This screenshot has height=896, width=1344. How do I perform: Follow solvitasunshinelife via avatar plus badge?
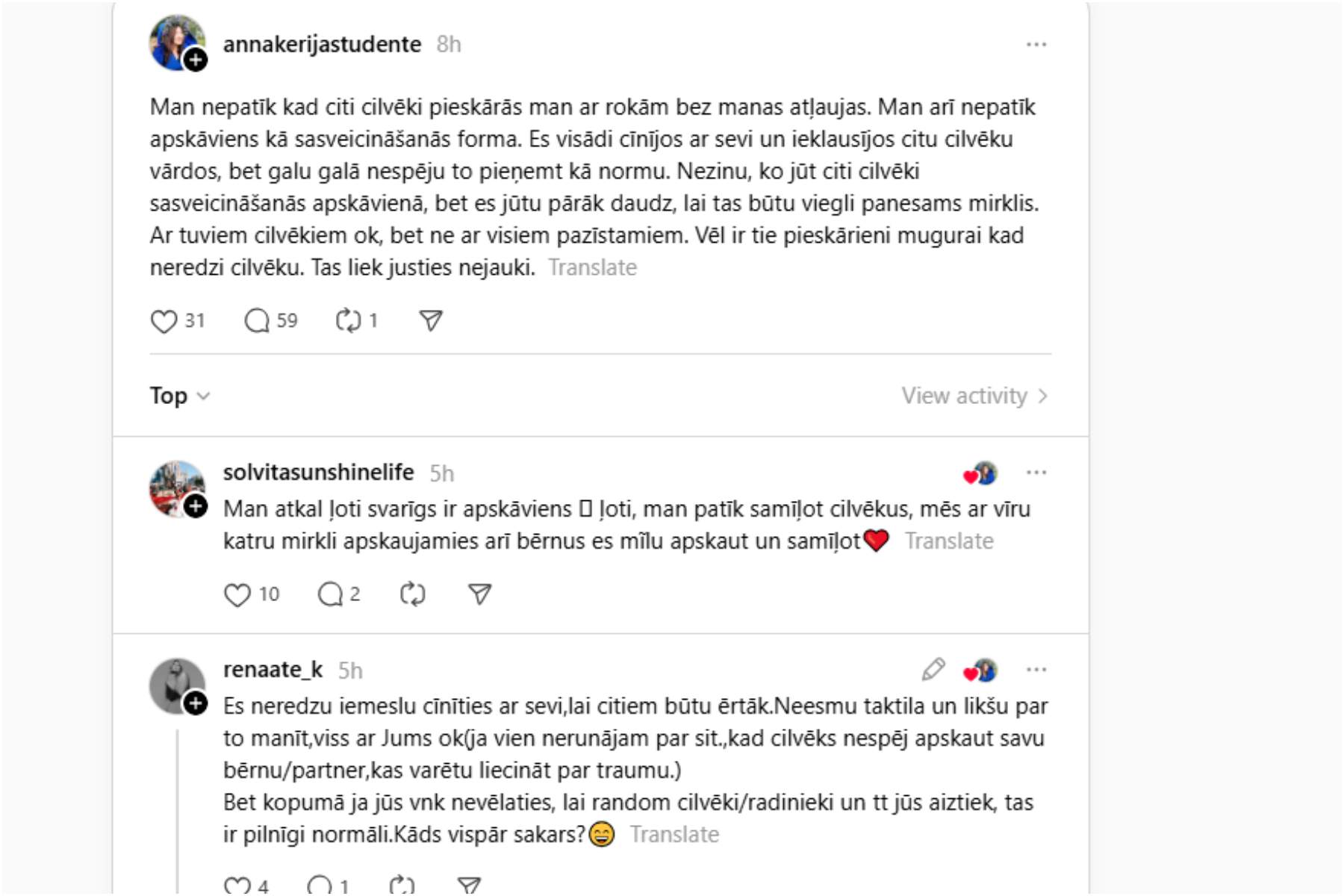point(196,507)
